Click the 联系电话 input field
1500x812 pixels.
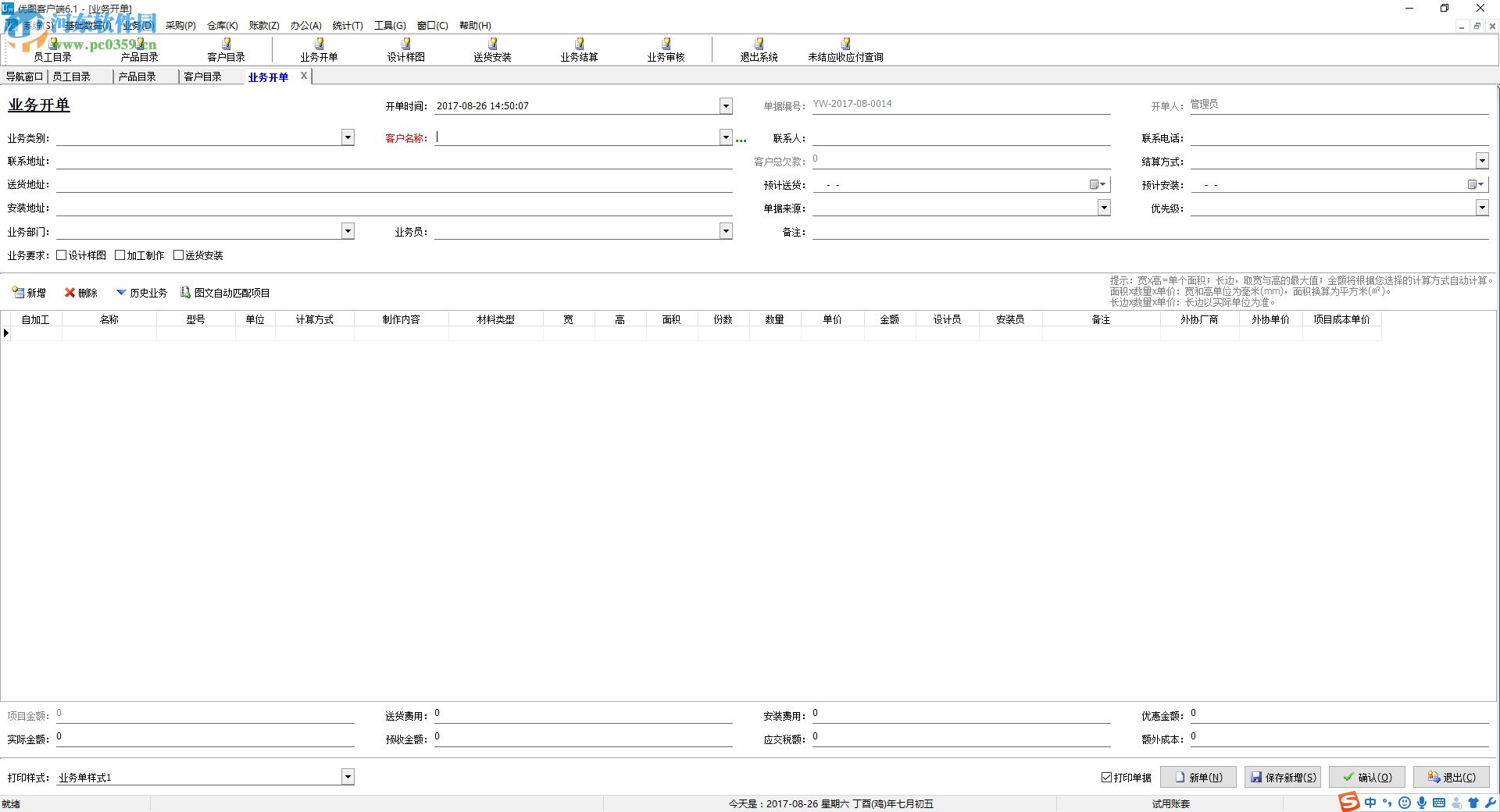tap(1340, 137)
